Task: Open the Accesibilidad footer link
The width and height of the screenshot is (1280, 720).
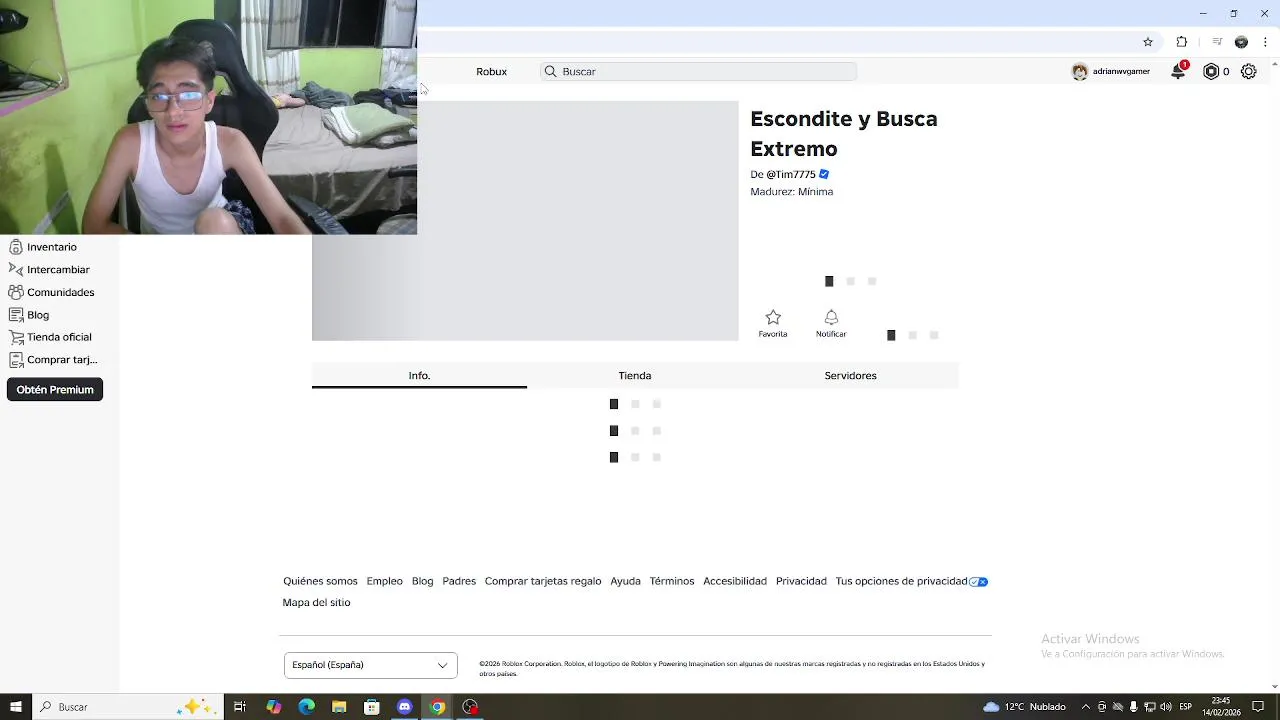Action: point(735,581)
